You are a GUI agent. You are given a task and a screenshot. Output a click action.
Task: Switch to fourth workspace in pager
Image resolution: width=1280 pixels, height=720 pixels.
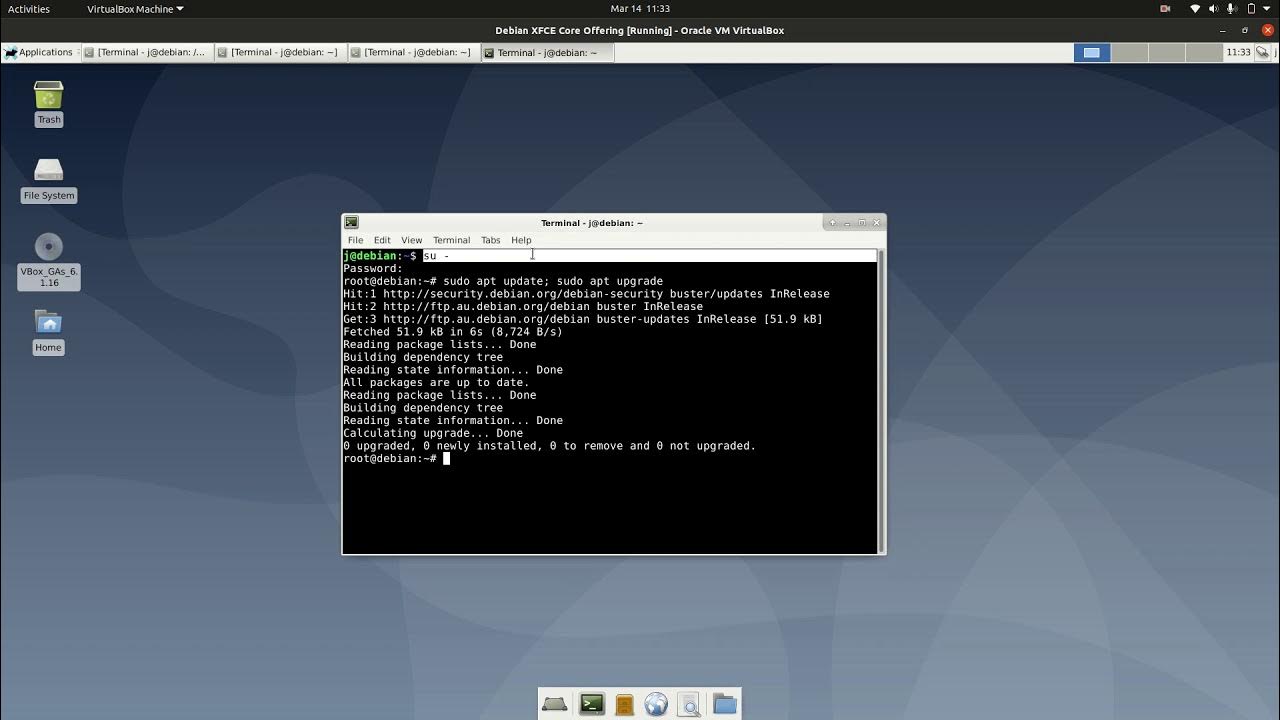(x=1203, y=52)
